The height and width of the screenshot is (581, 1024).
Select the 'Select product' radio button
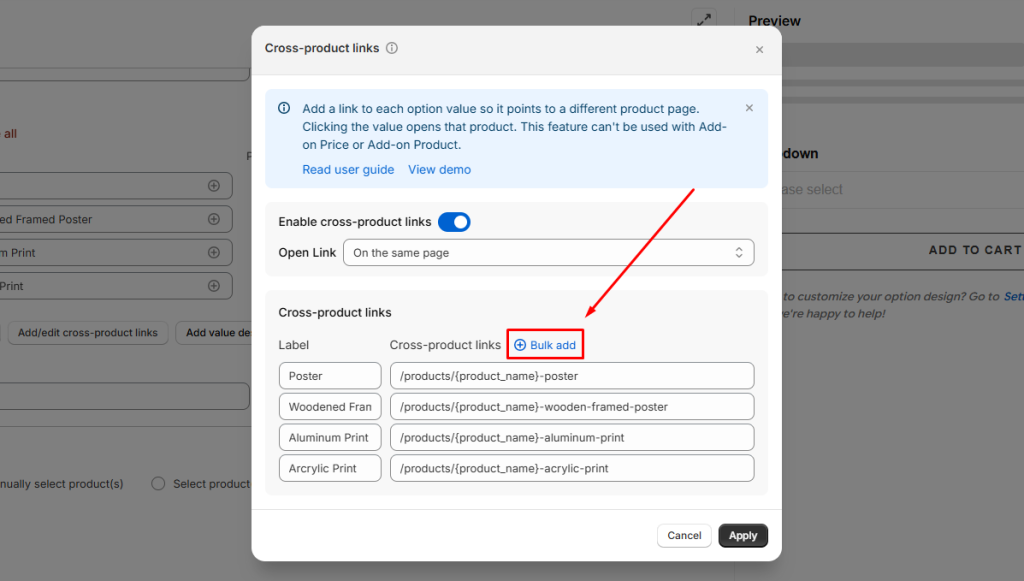coord(158,484)
